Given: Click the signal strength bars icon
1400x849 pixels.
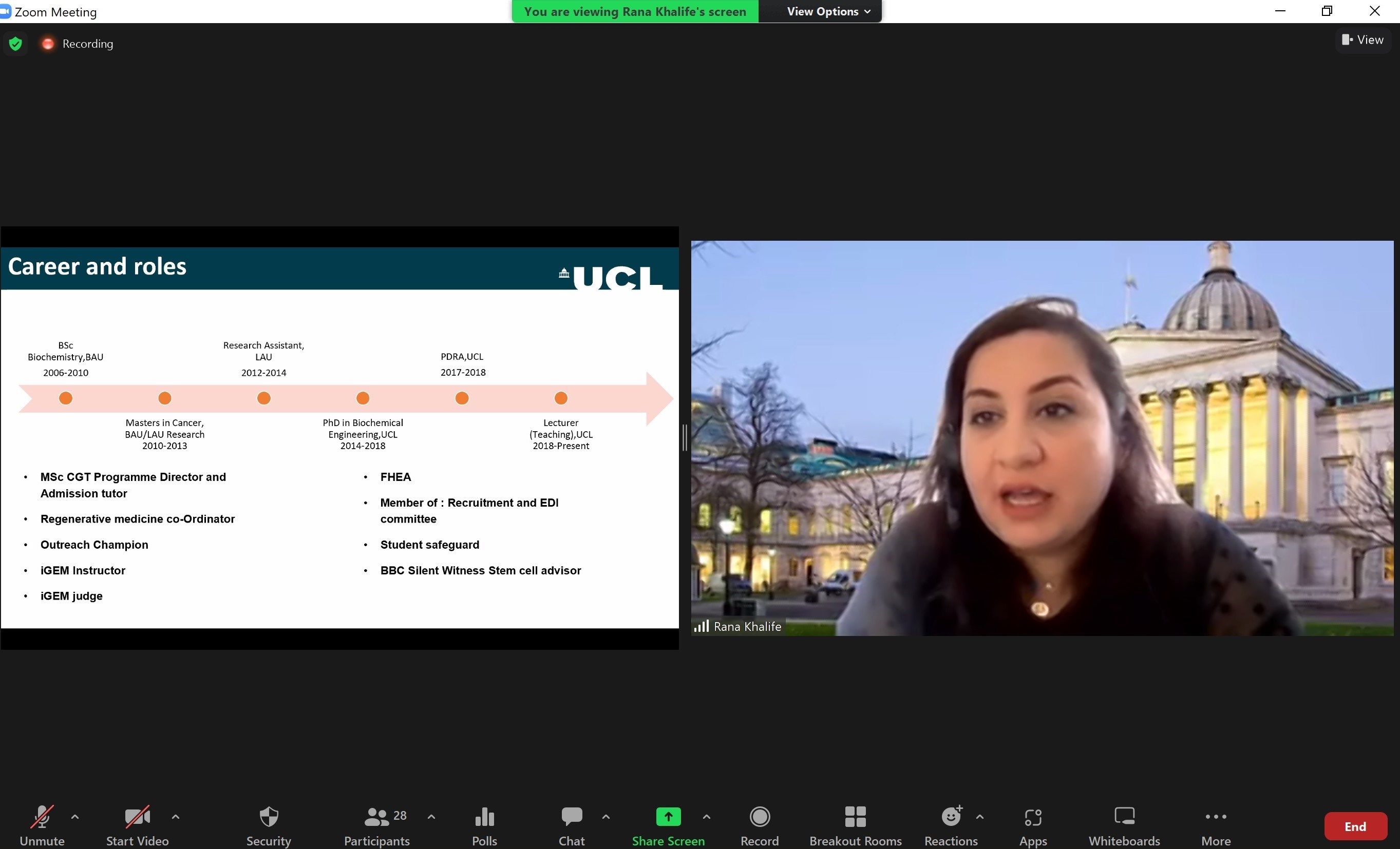Looking at the screenshot, I should (x=702, y=626).
